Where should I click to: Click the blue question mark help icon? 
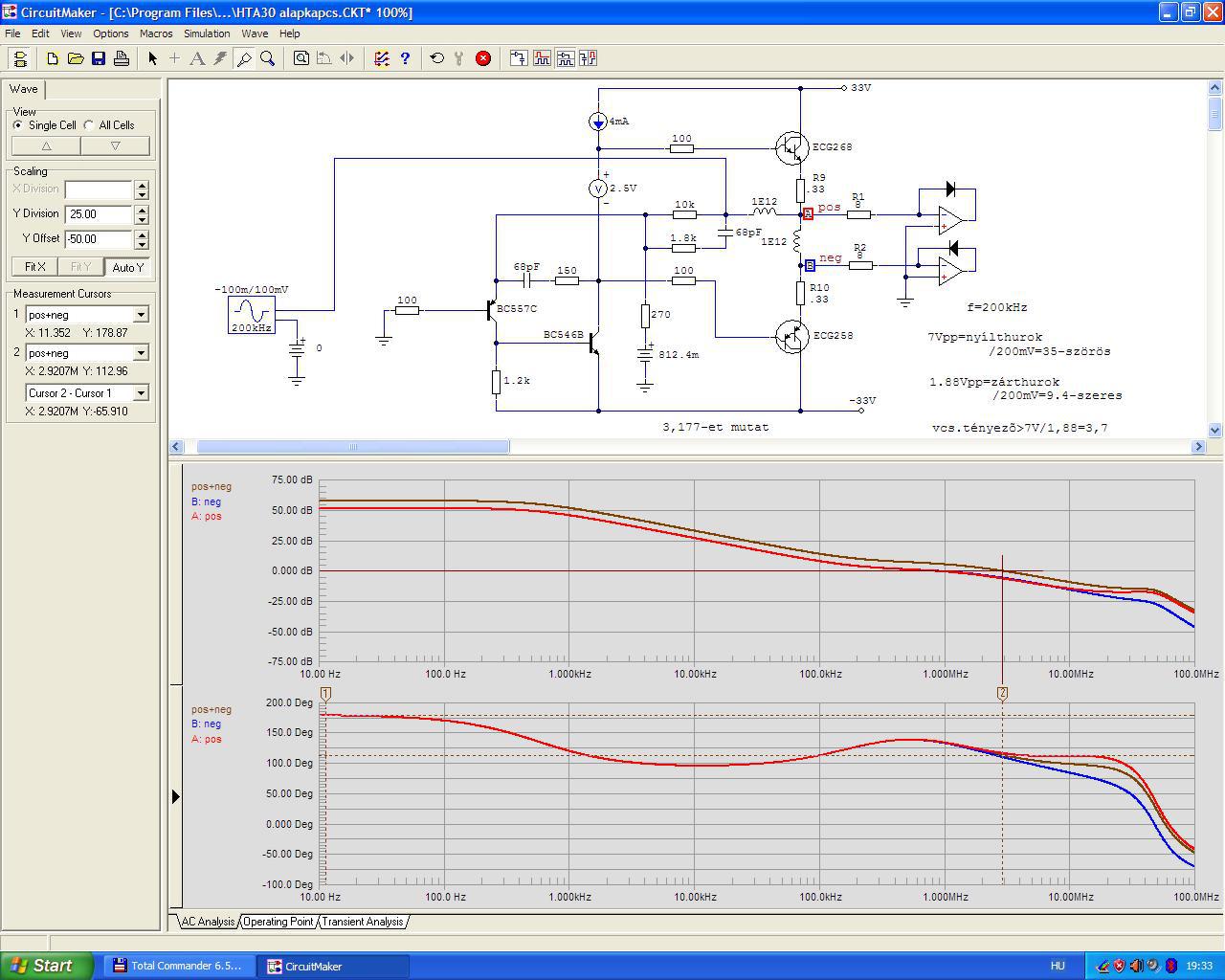[405, 58]
